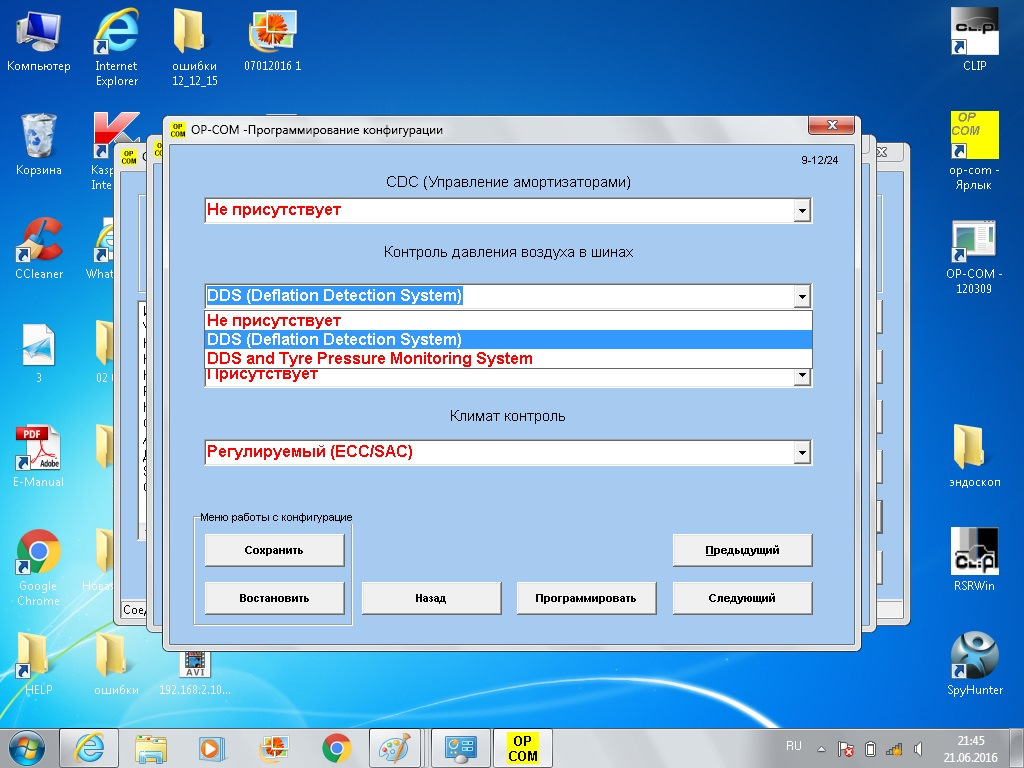
Task: Click the tyre pressure control dropdown arrow
Action: point(802,296)
